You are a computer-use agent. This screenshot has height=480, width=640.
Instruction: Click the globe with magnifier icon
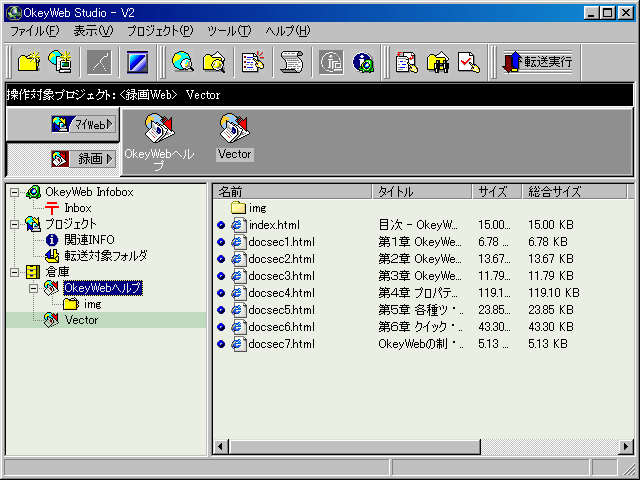tap(182, 62)
